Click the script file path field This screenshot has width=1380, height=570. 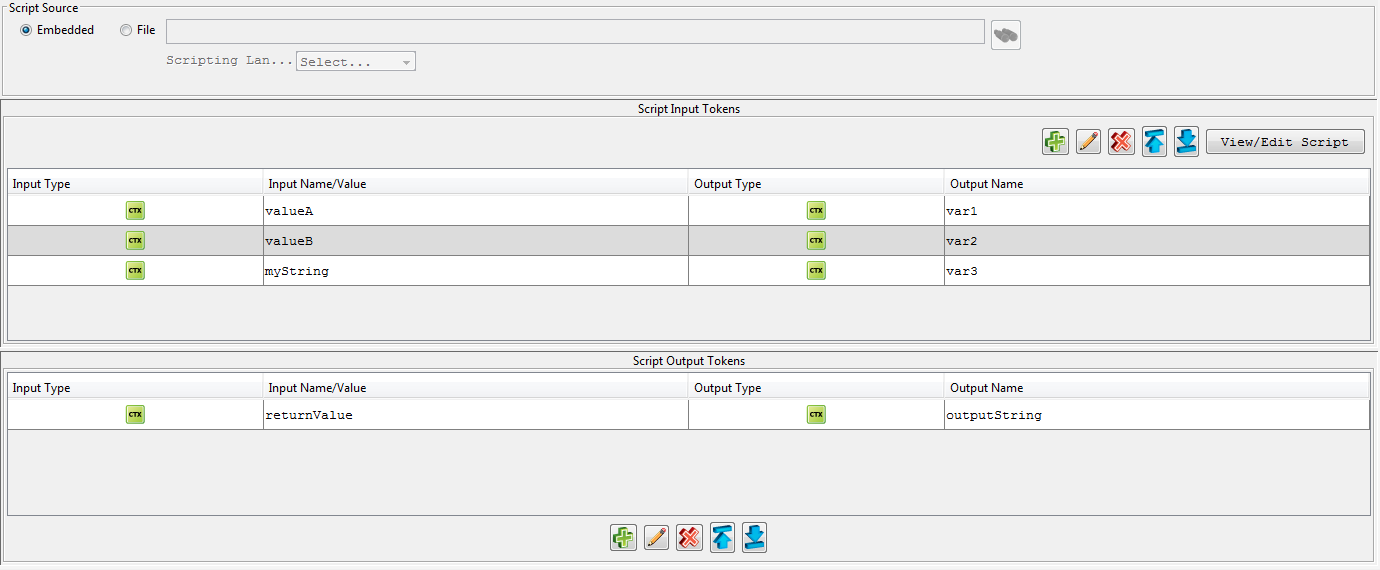[575, 31]
